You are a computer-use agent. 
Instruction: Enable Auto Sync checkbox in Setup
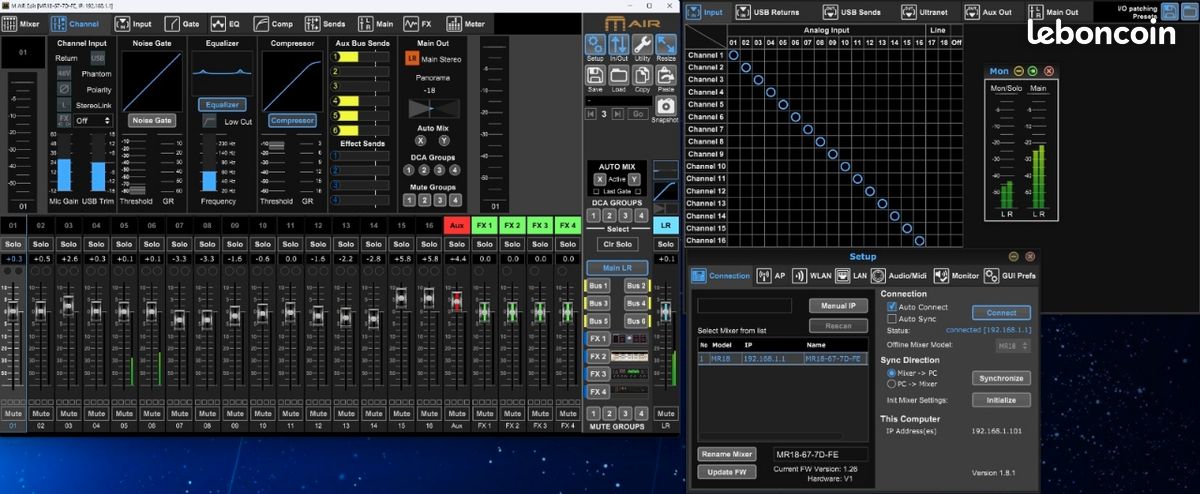(x=892, y=318)
